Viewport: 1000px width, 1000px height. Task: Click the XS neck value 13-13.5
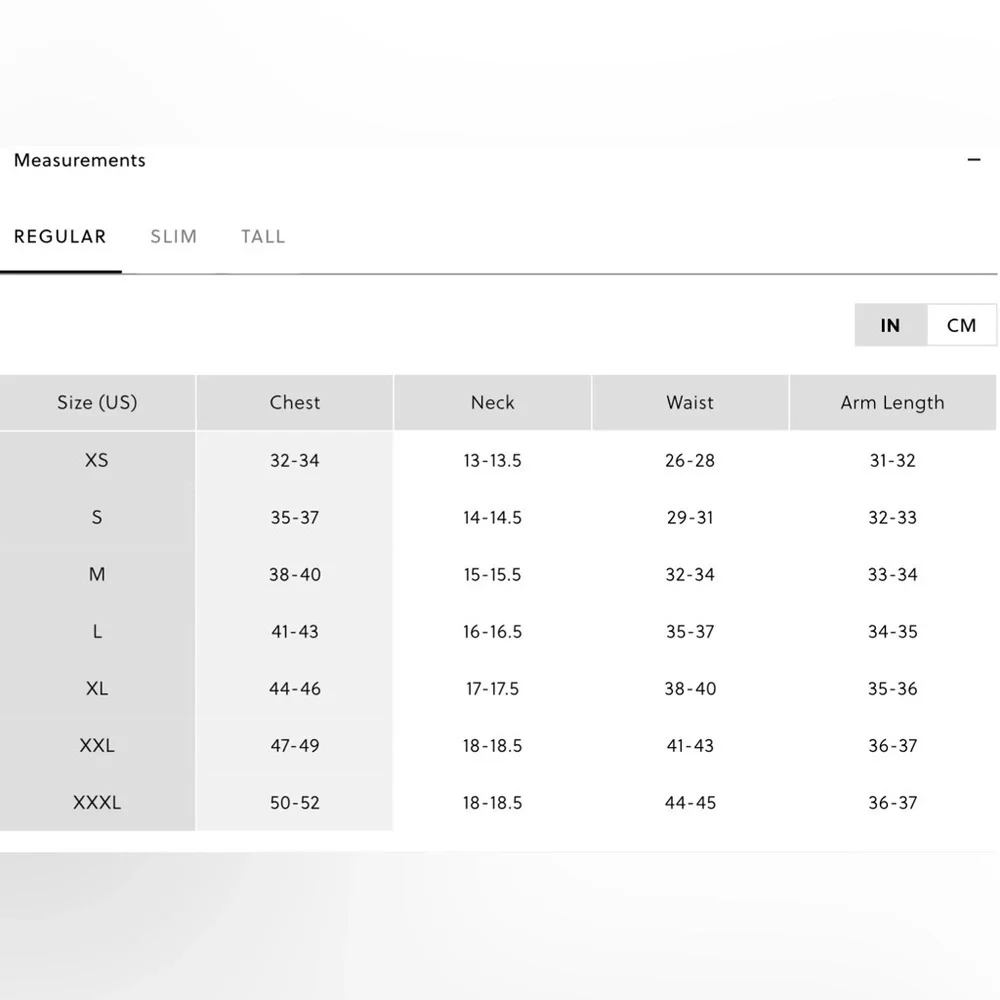point(492,460)
